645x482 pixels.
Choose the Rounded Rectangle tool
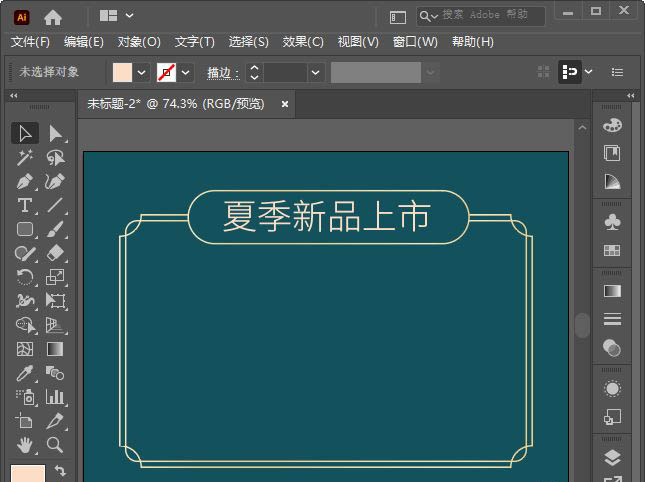coord(25,229)
